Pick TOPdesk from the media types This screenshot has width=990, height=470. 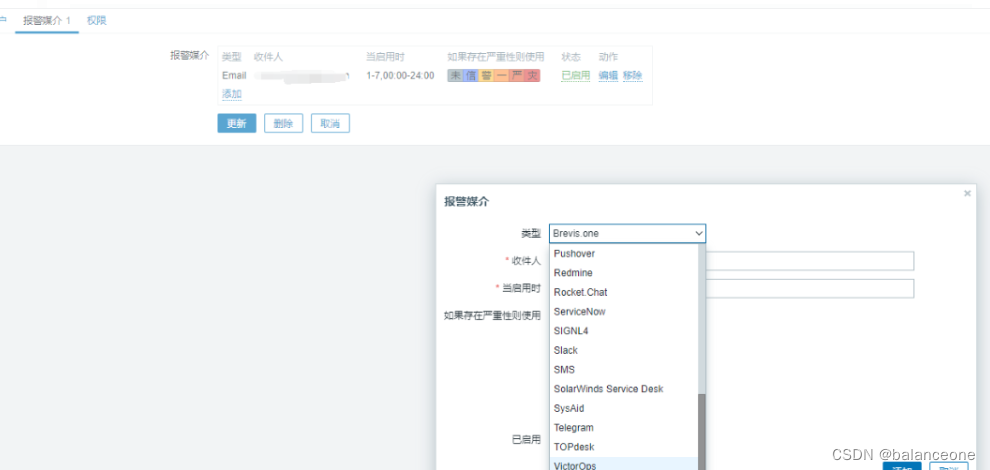pos(623,447)
